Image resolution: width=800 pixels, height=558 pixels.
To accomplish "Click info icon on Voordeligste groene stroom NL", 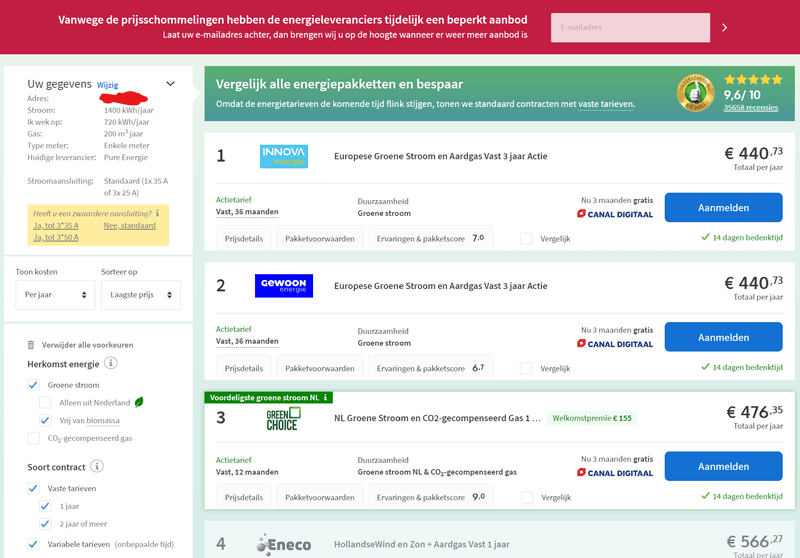I will tap(326, 397).
